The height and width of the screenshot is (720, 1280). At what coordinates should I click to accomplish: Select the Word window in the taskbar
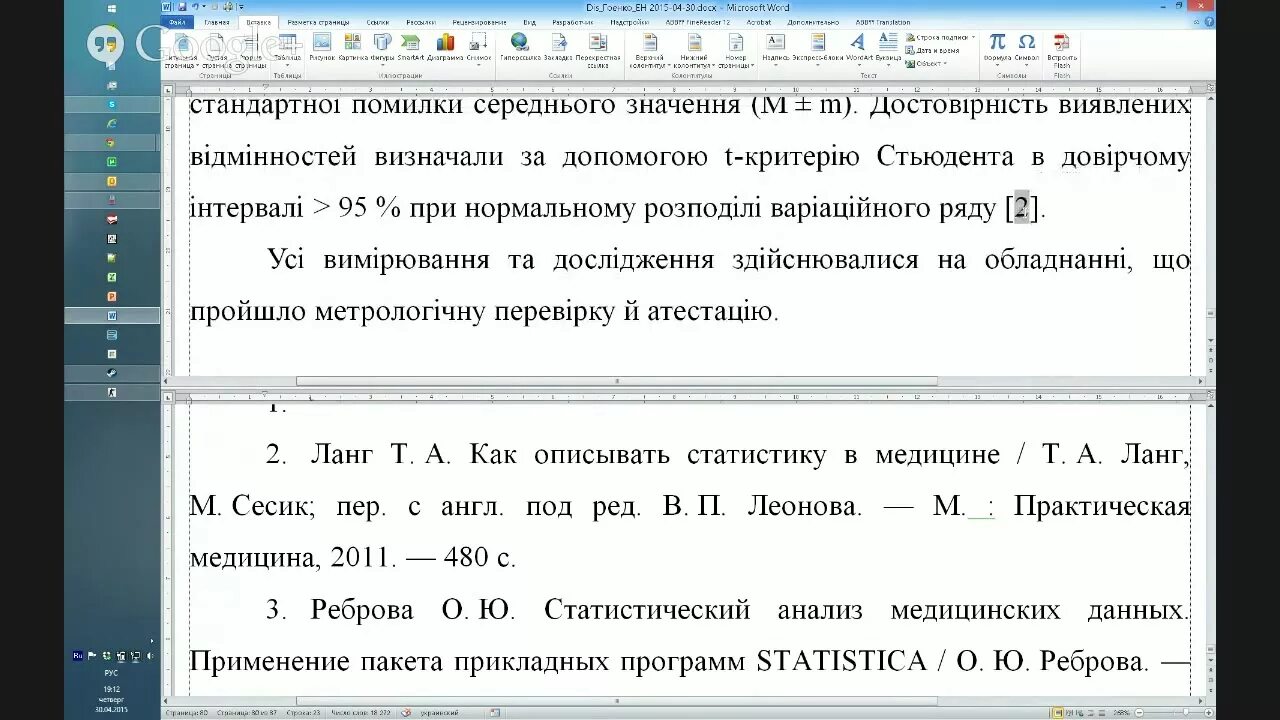(x=112, y=315)
